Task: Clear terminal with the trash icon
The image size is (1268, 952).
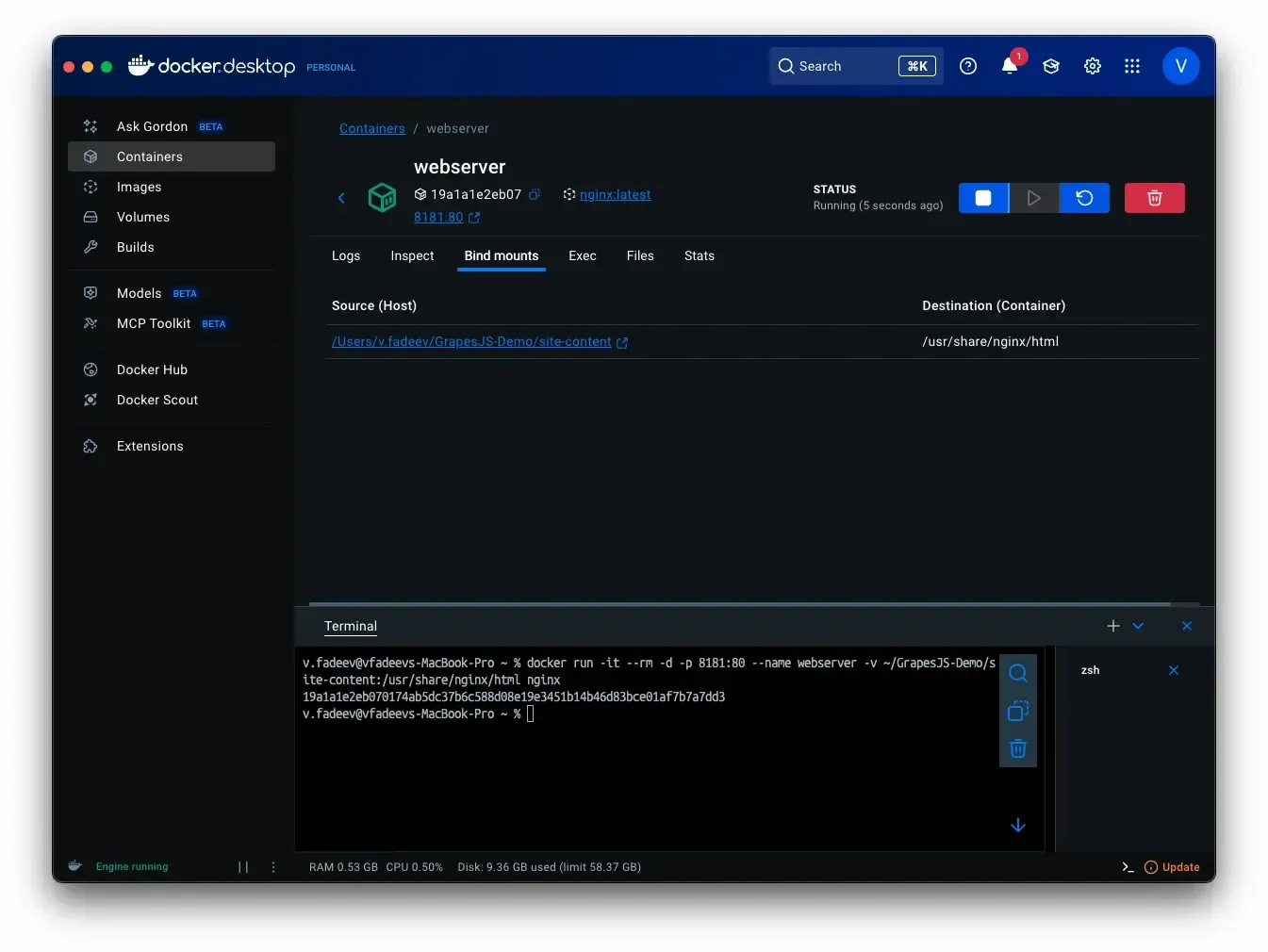Action: point(1017,749)
